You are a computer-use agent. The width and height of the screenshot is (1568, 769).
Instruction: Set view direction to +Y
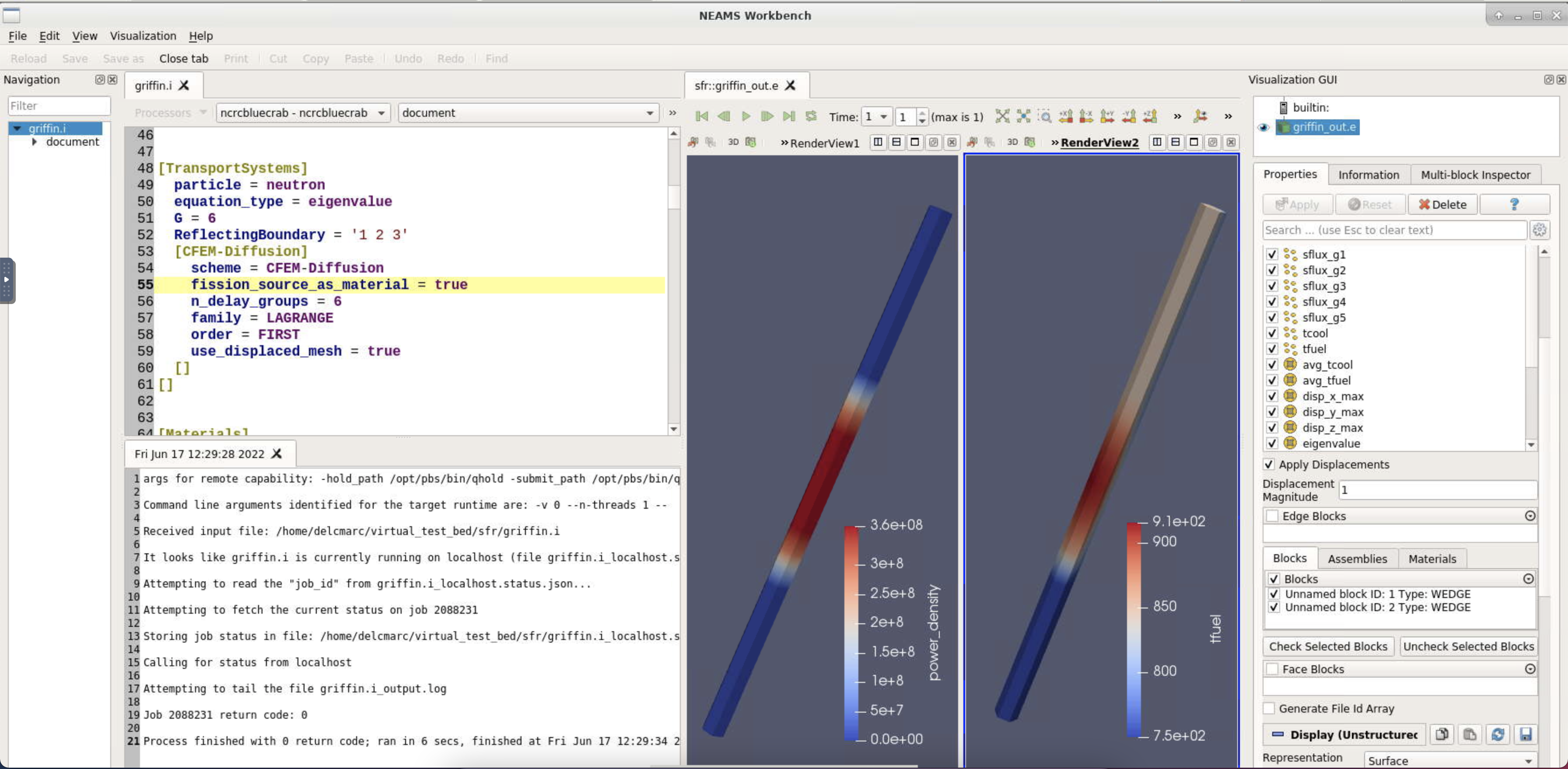(x=1107, y=116)
